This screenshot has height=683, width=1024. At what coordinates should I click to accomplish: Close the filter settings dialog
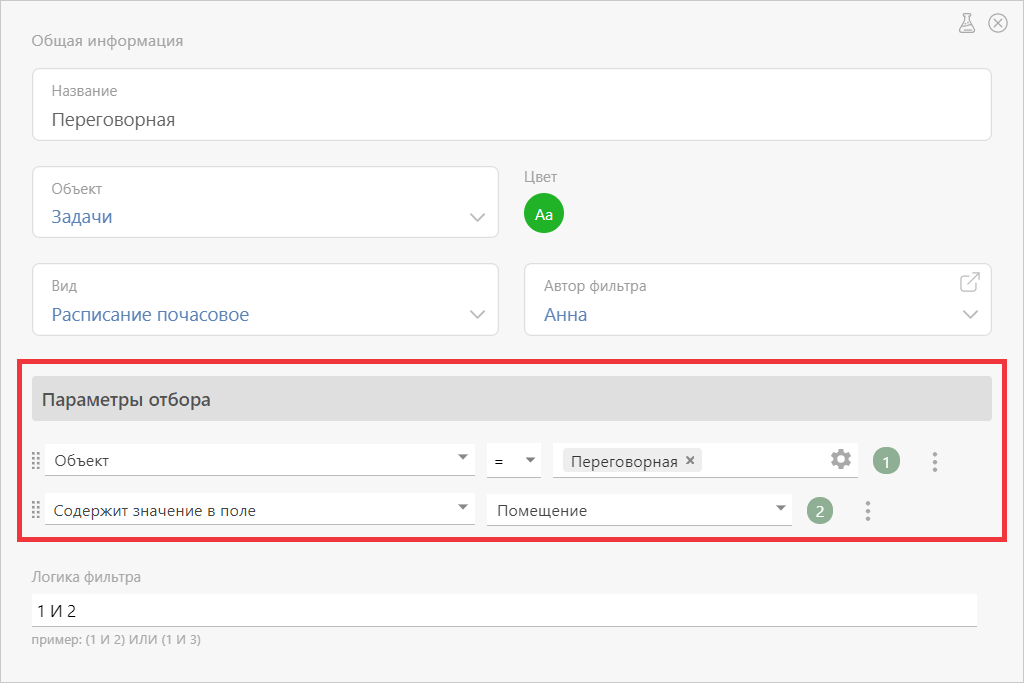click(997, 23)
